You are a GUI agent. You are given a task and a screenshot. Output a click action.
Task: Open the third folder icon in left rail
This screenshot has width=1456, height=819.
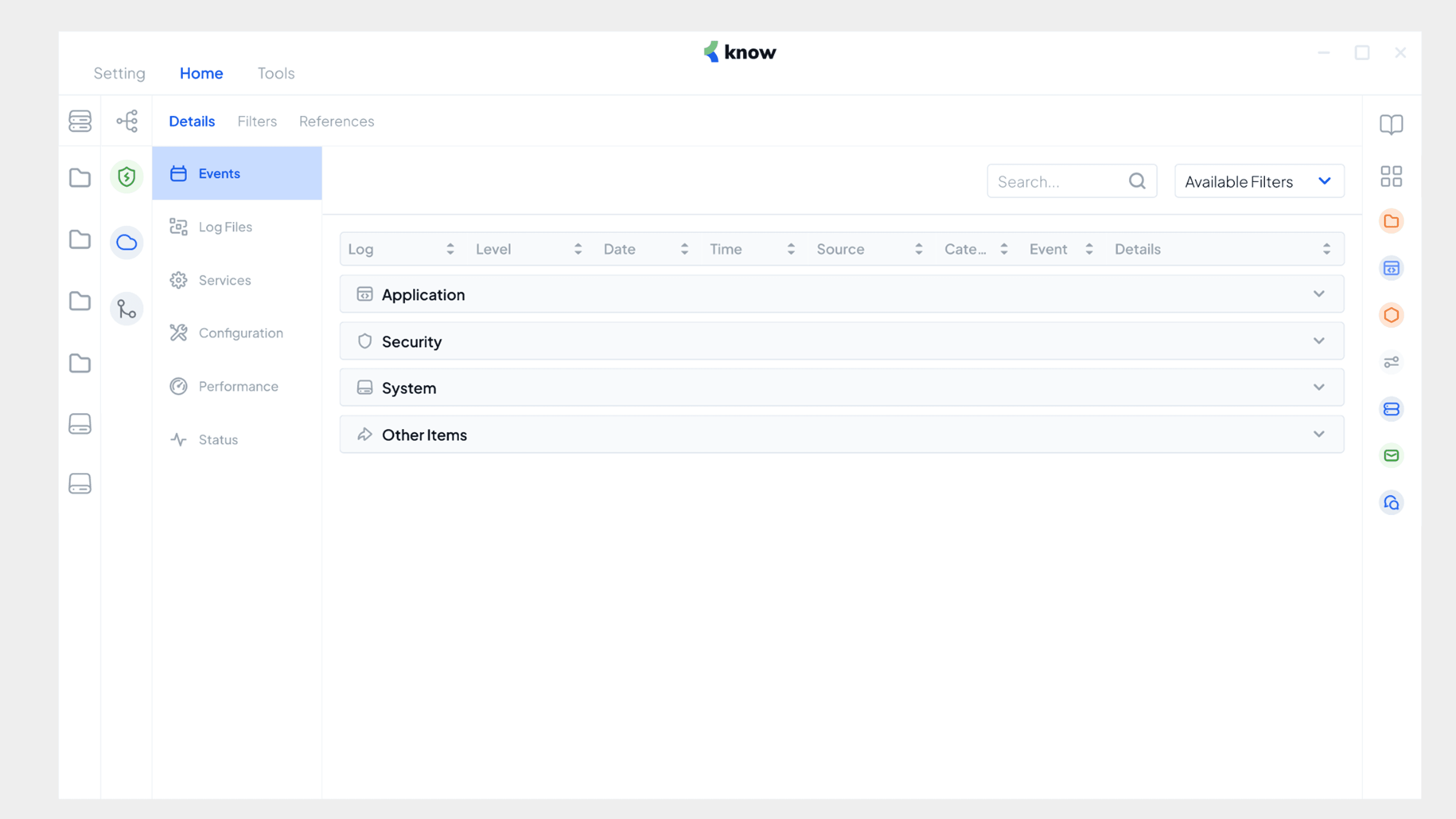click(80, 301)
